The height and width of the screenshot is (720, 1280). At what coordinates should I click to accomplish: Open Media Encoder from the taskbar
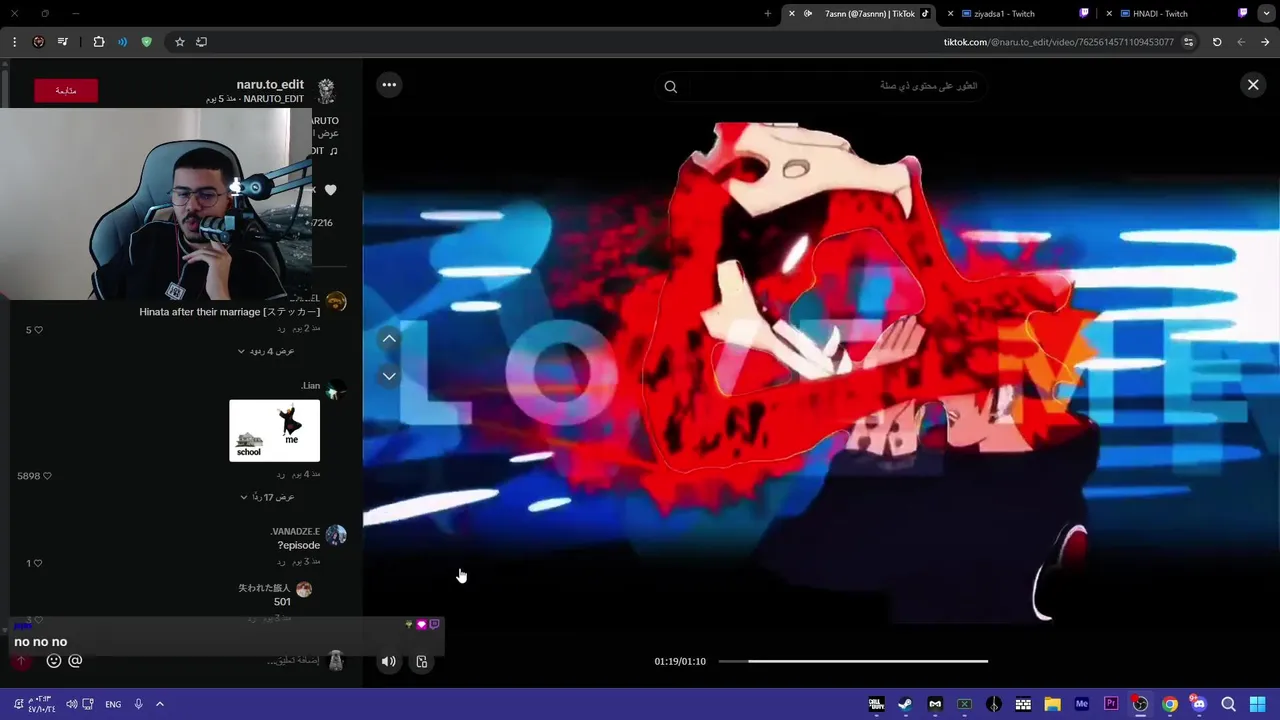click(1081, 704)
